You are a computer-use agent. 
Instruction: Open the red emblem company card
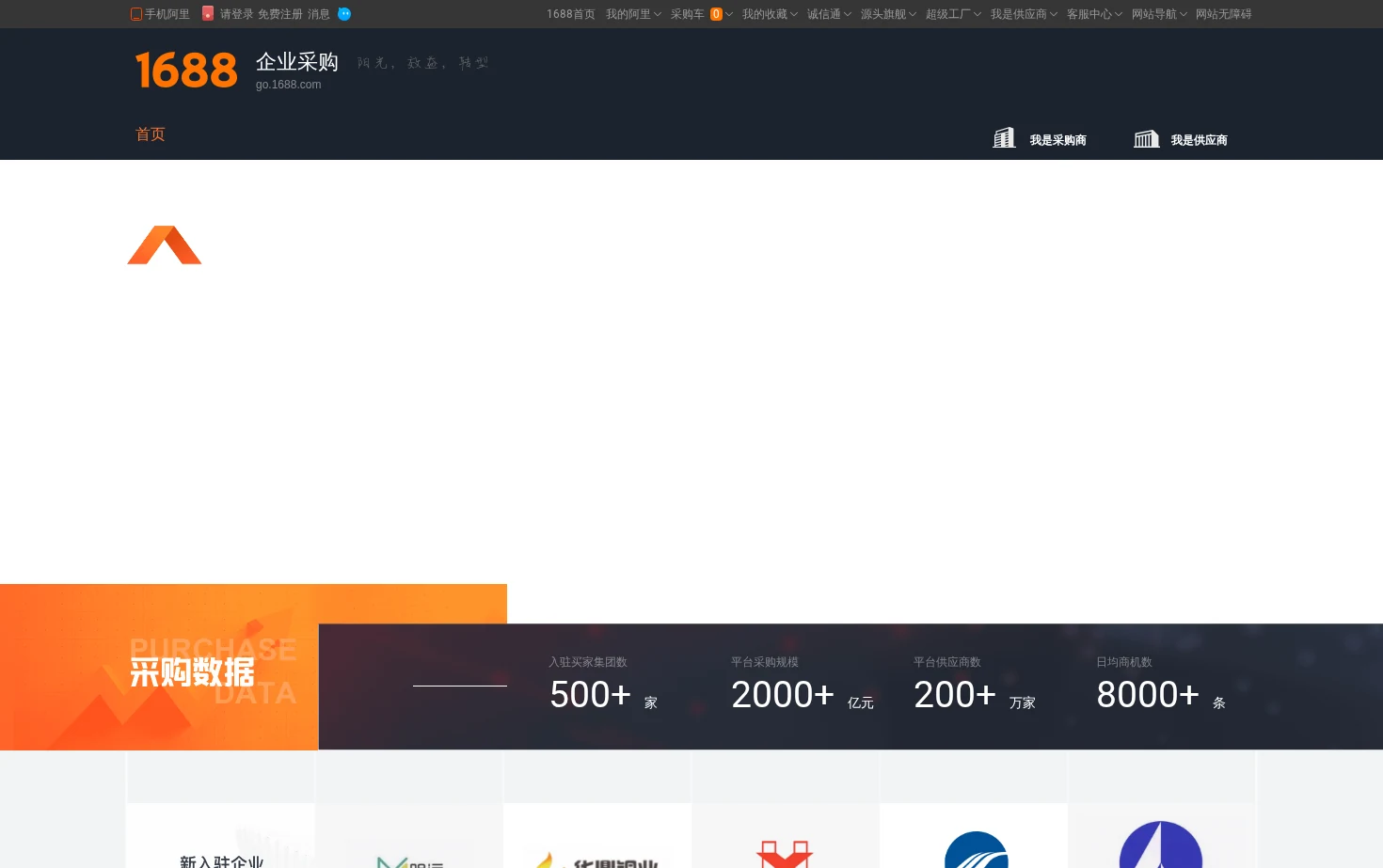786,836
